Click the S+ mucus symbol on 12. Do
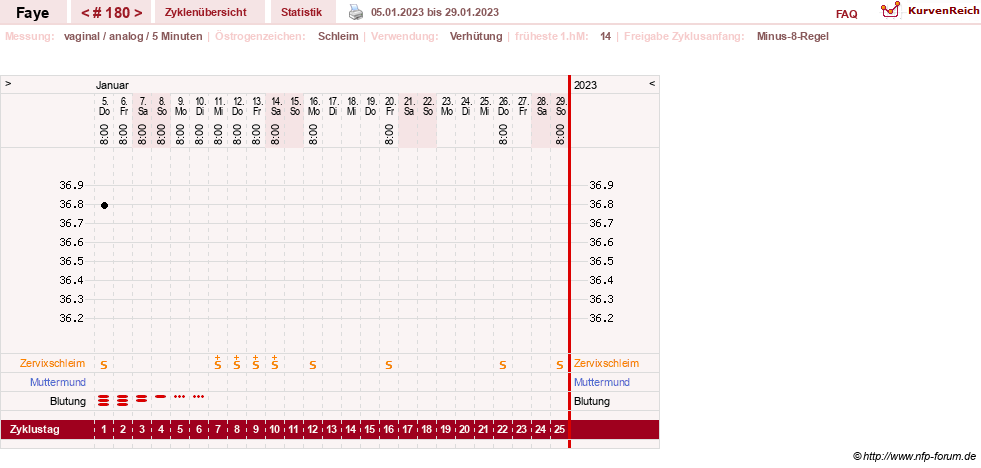Image resolution: width=981 pixels, height=468 pixels. point(236,362)
